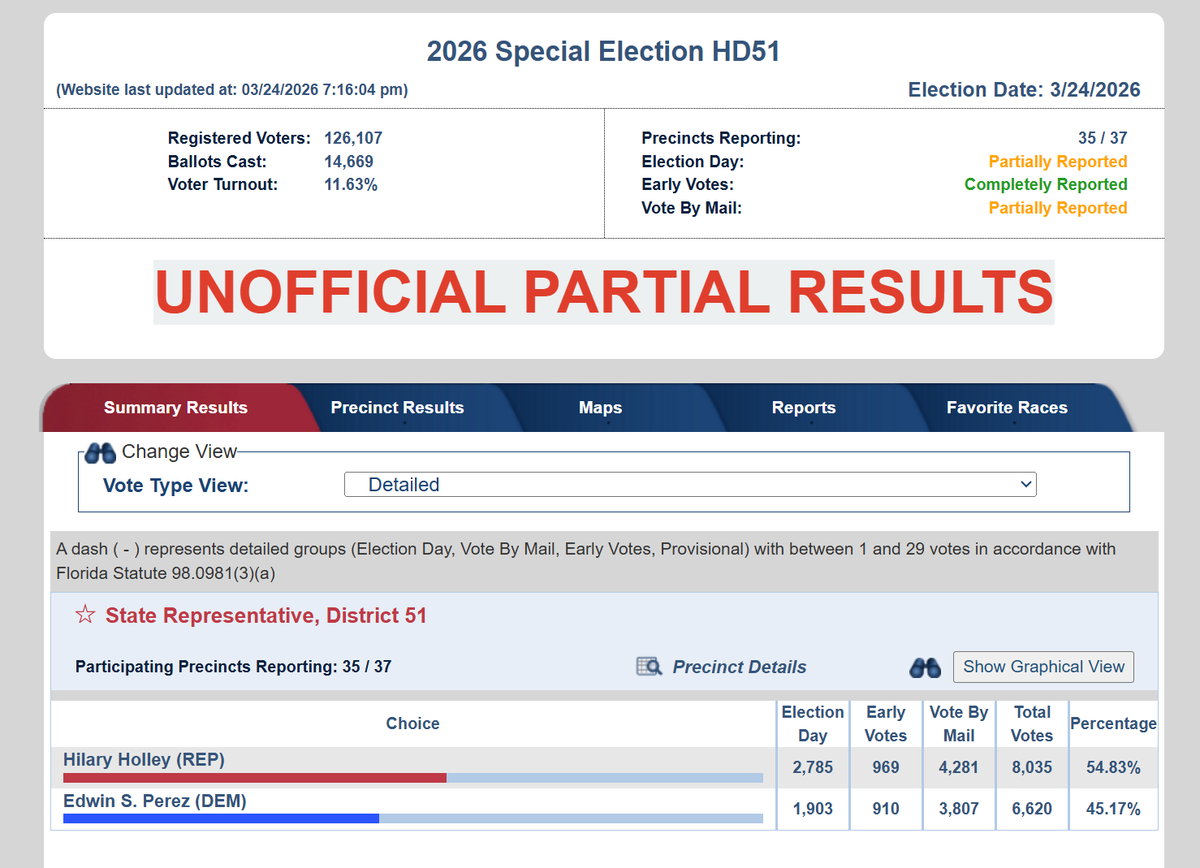
Task: Click Ballots Cast value 14,669
Action: click(x=349, y=161)
